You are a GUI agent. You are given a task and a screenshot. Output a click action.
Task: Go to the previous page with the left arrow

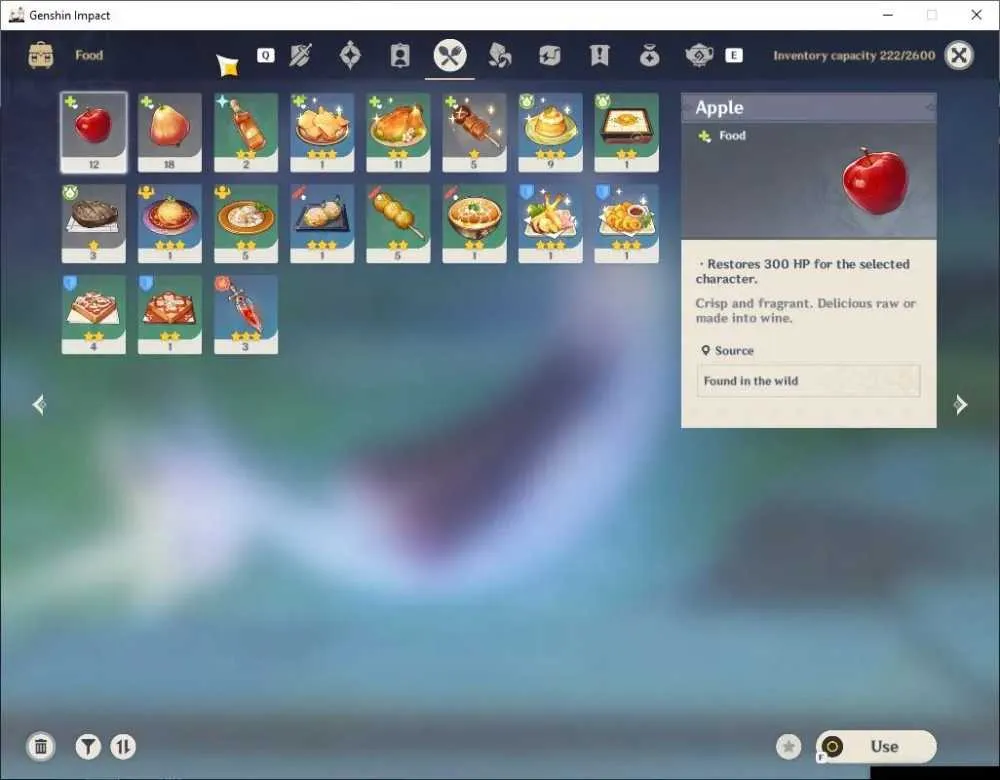[39, 404]
